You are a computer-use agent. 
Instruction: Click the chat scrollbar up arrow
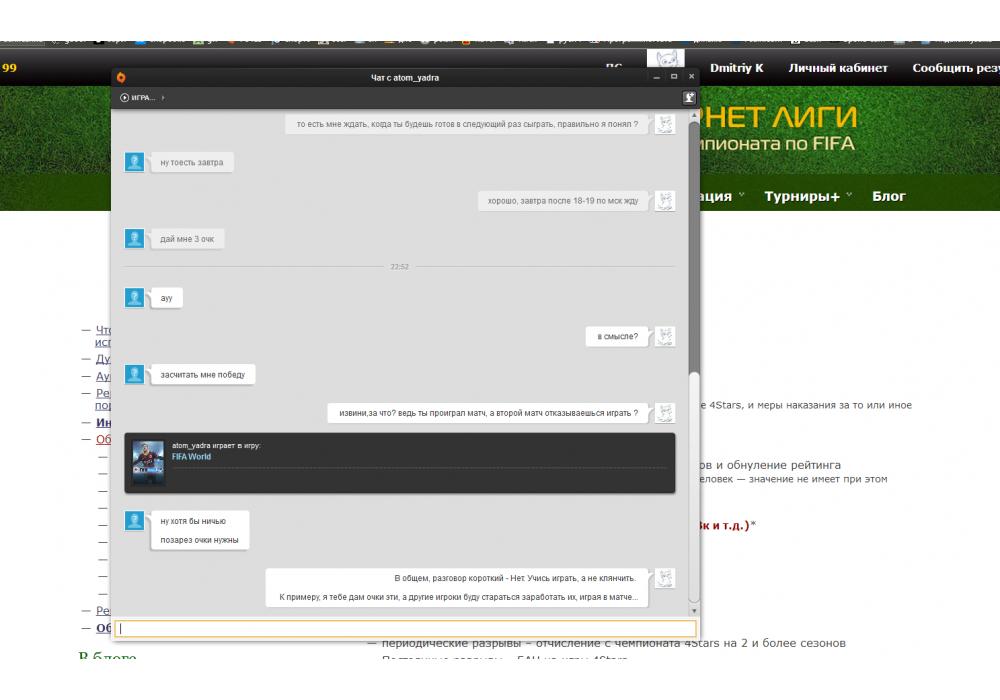click(694, 114)
